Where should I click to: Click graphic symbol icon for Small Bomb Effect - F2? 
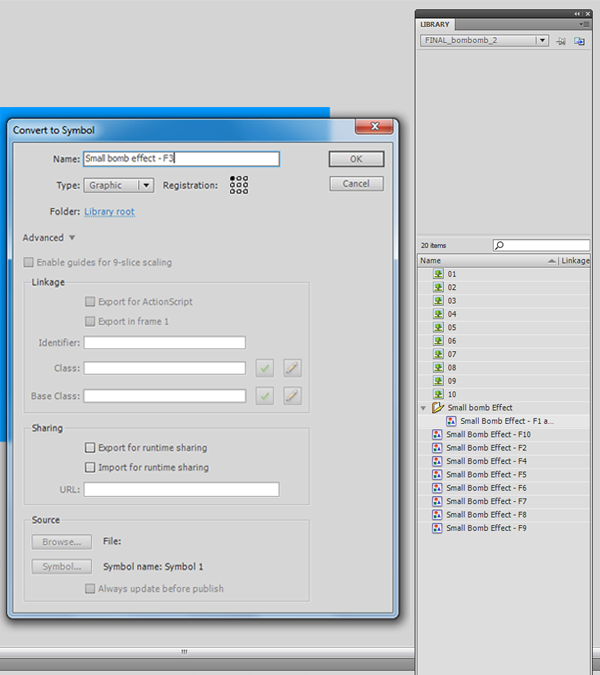coord(437,448)
